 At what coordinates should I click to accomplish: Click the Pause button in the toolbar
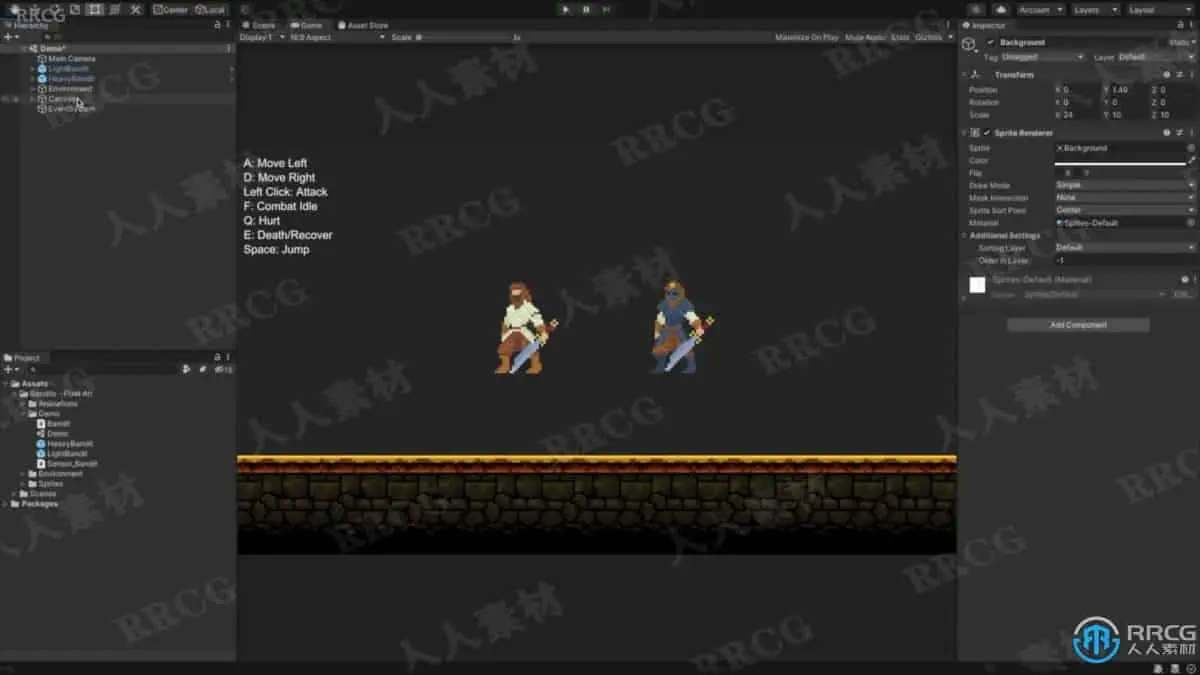(586, 9)
